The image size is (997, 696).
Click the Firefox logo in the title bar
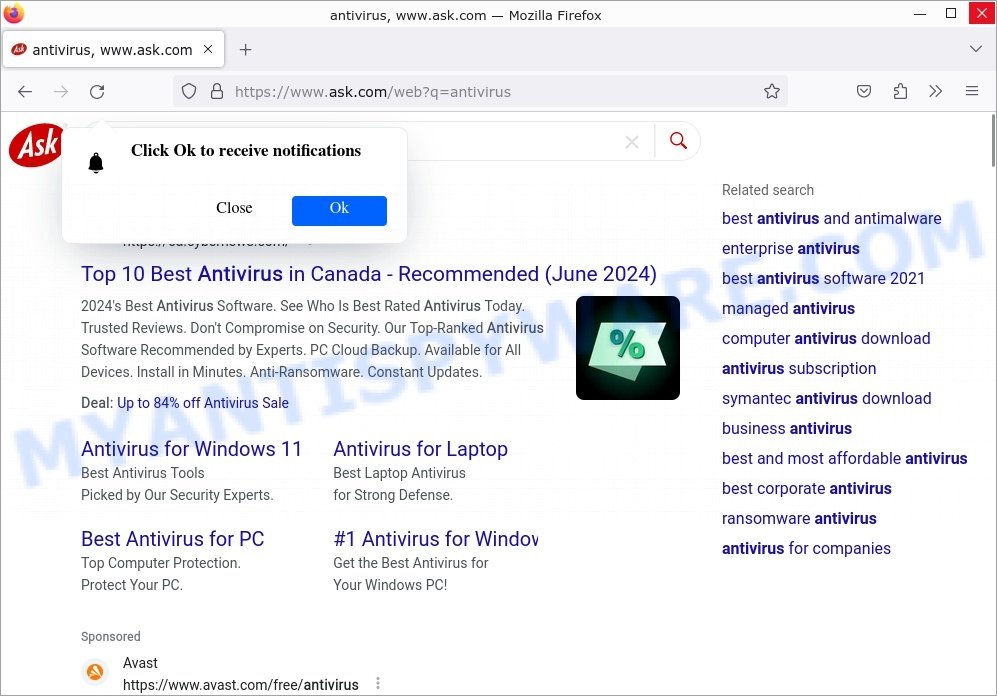13,13
